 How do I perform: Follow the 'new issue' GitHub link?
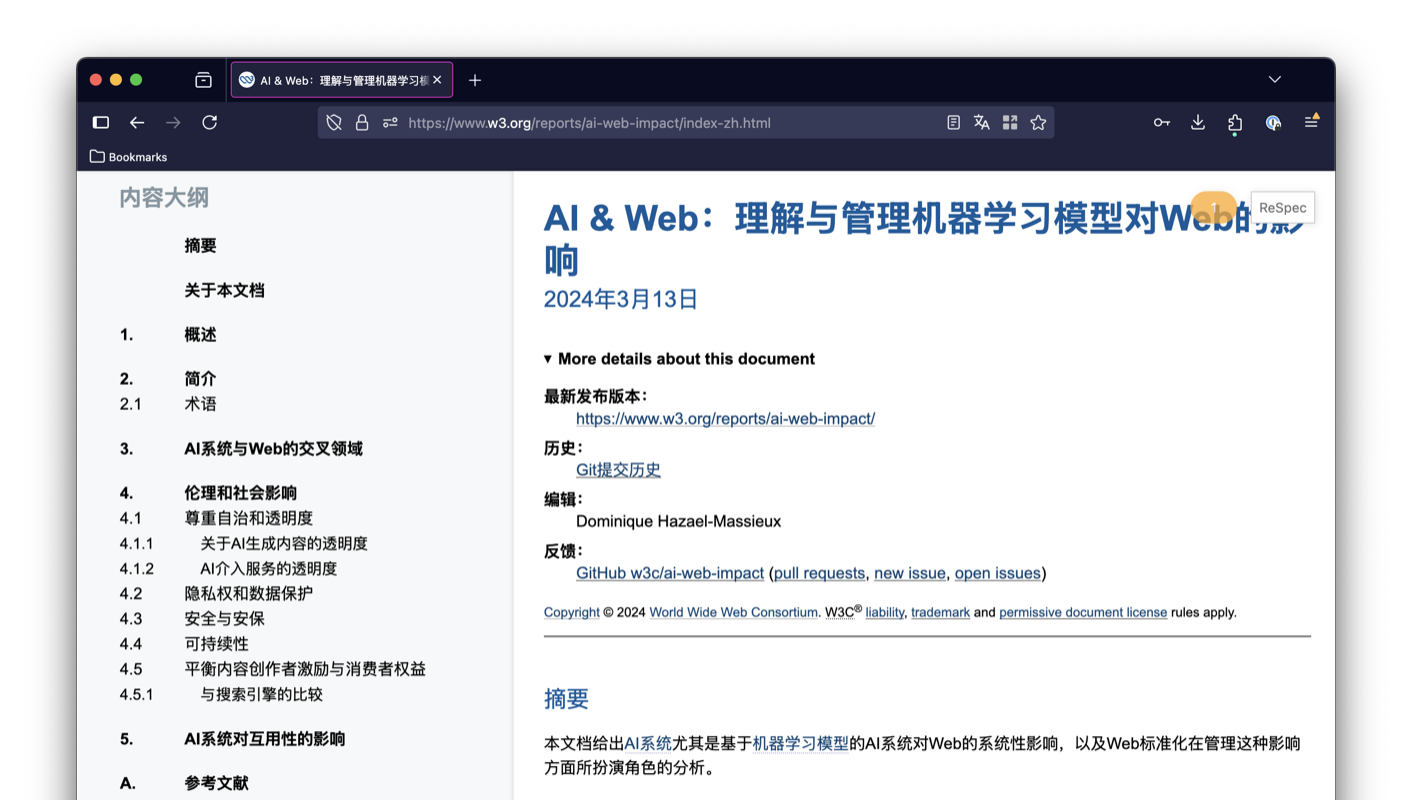[909, 573]
